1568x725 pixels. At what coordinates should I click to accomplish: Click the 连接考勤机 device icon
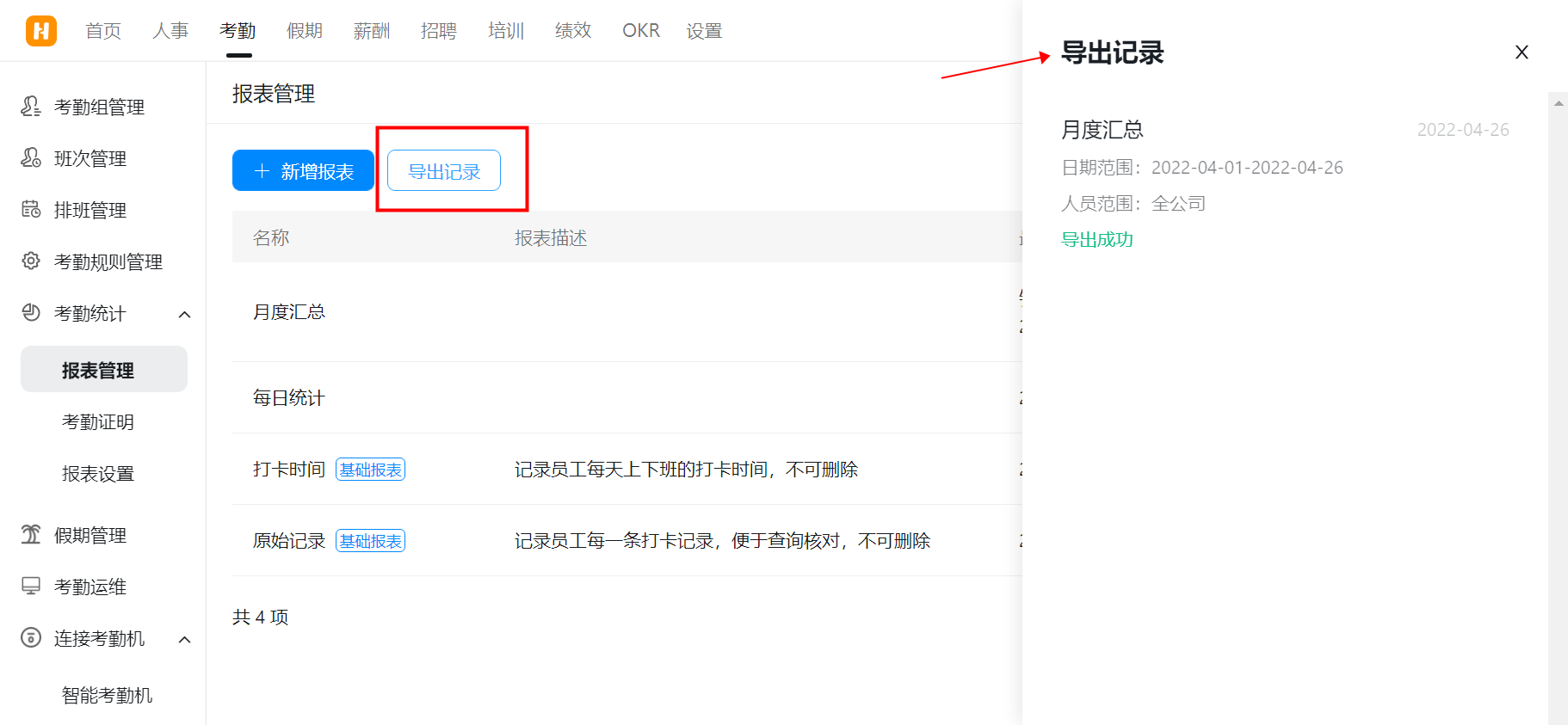coord(31,638)
